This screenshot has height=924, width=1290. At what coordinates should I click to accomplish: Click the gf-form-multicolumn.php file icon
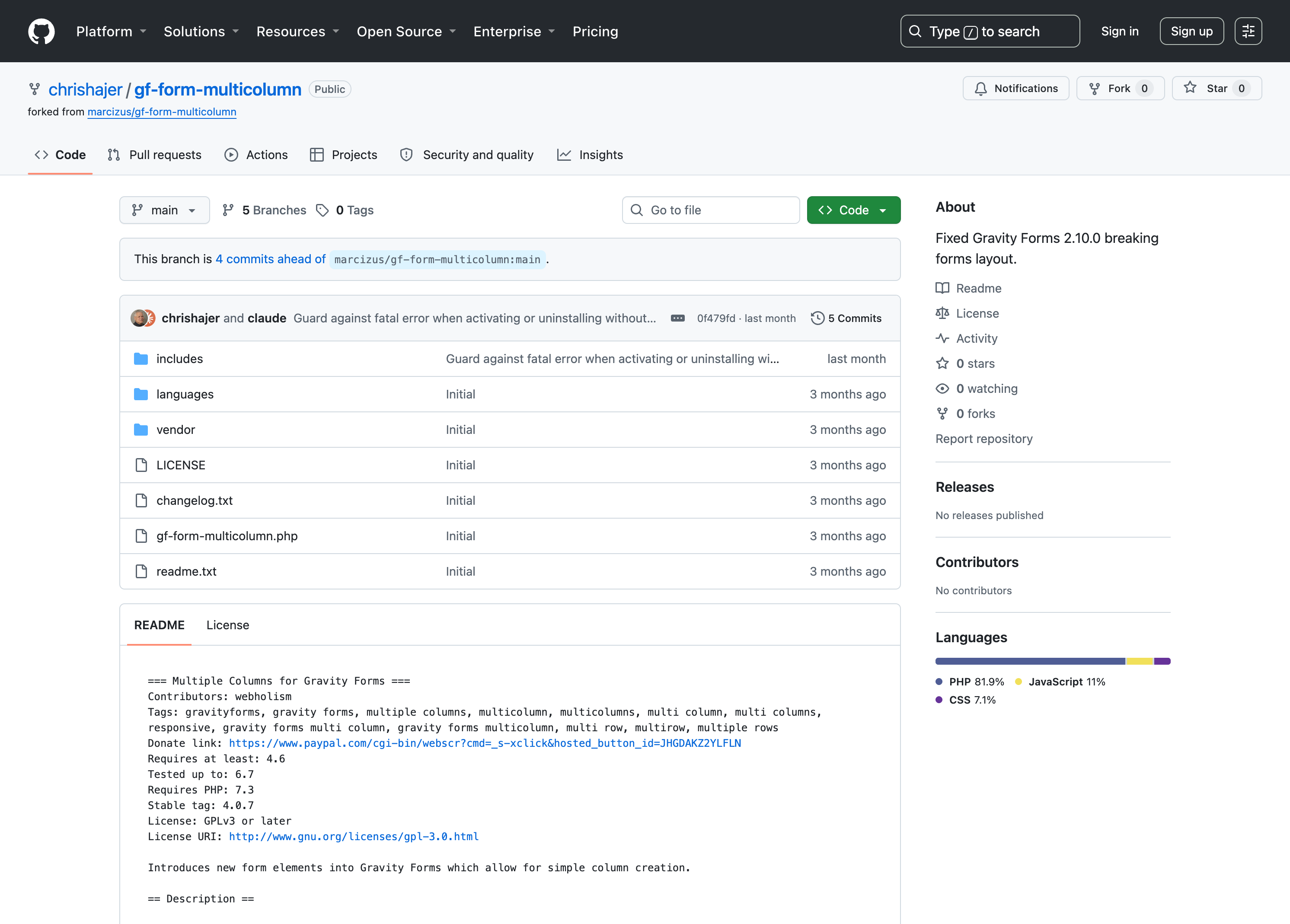click(141, 535)
